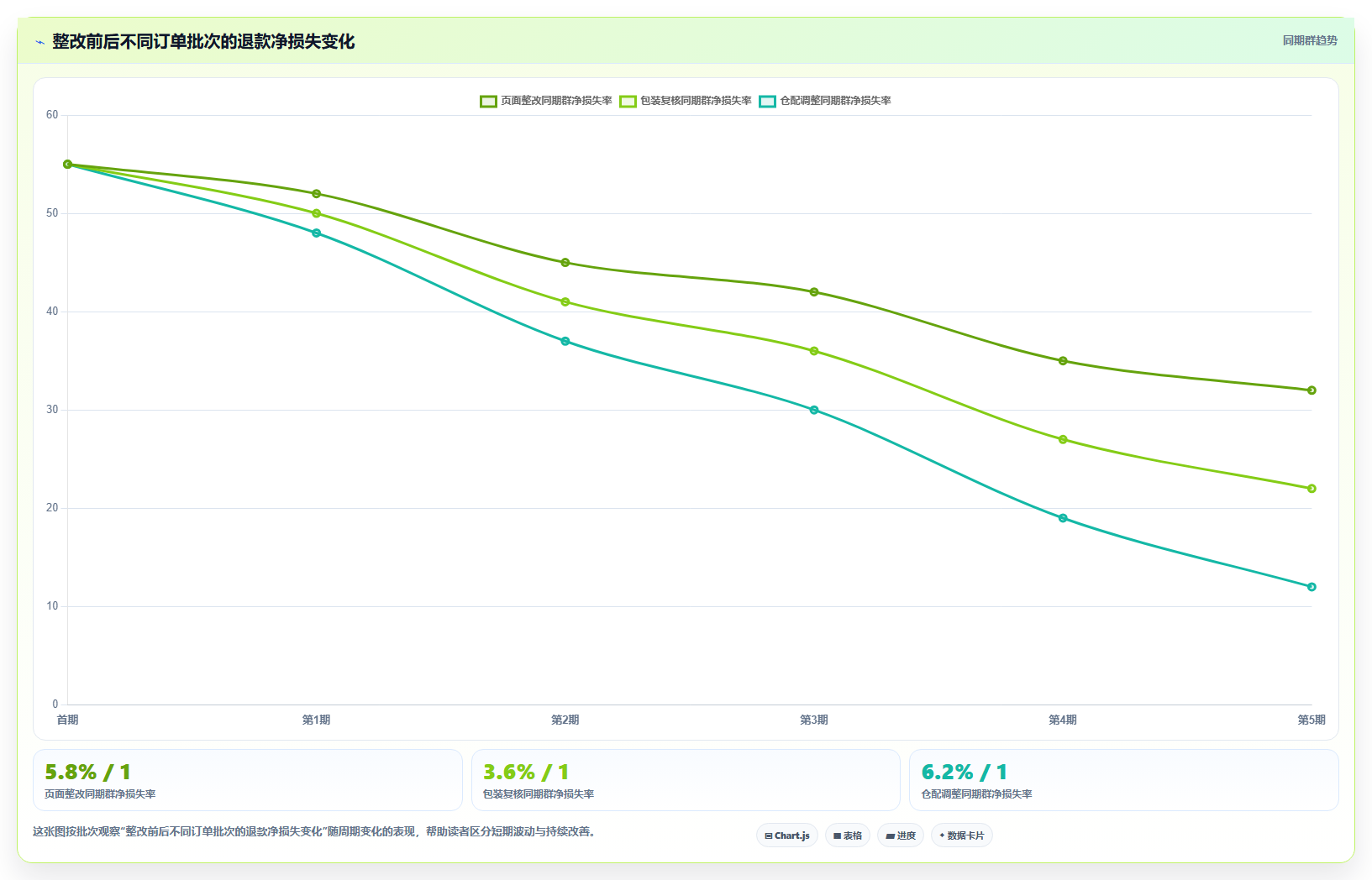Click the 第4期 x-axis label

coord(1063,720)
